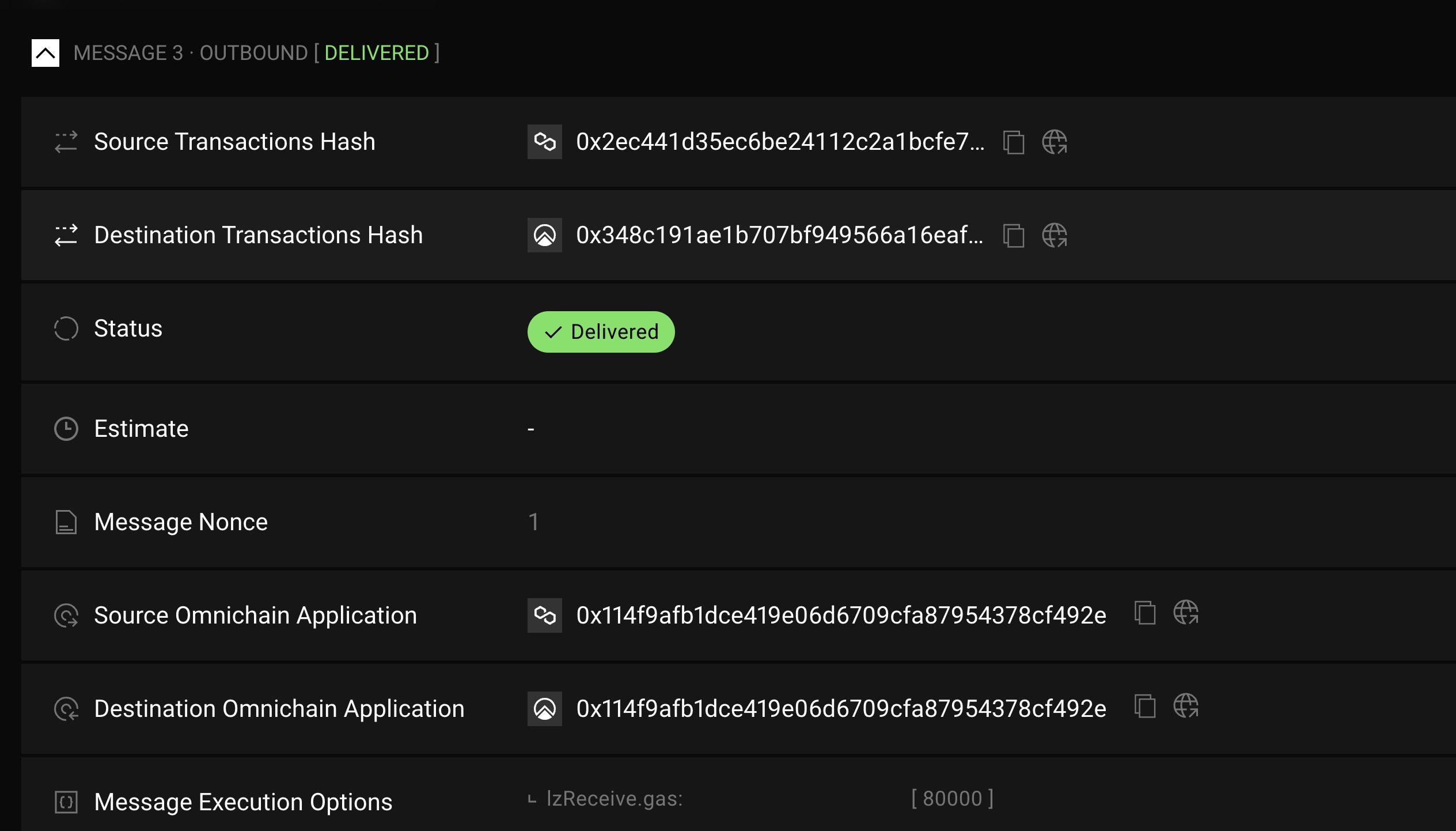Image resolution: width=1456 pixels, height=831 pixels.
Task: Open Destination Transactions Hash in explorer
Action: tap(1055, 236)
